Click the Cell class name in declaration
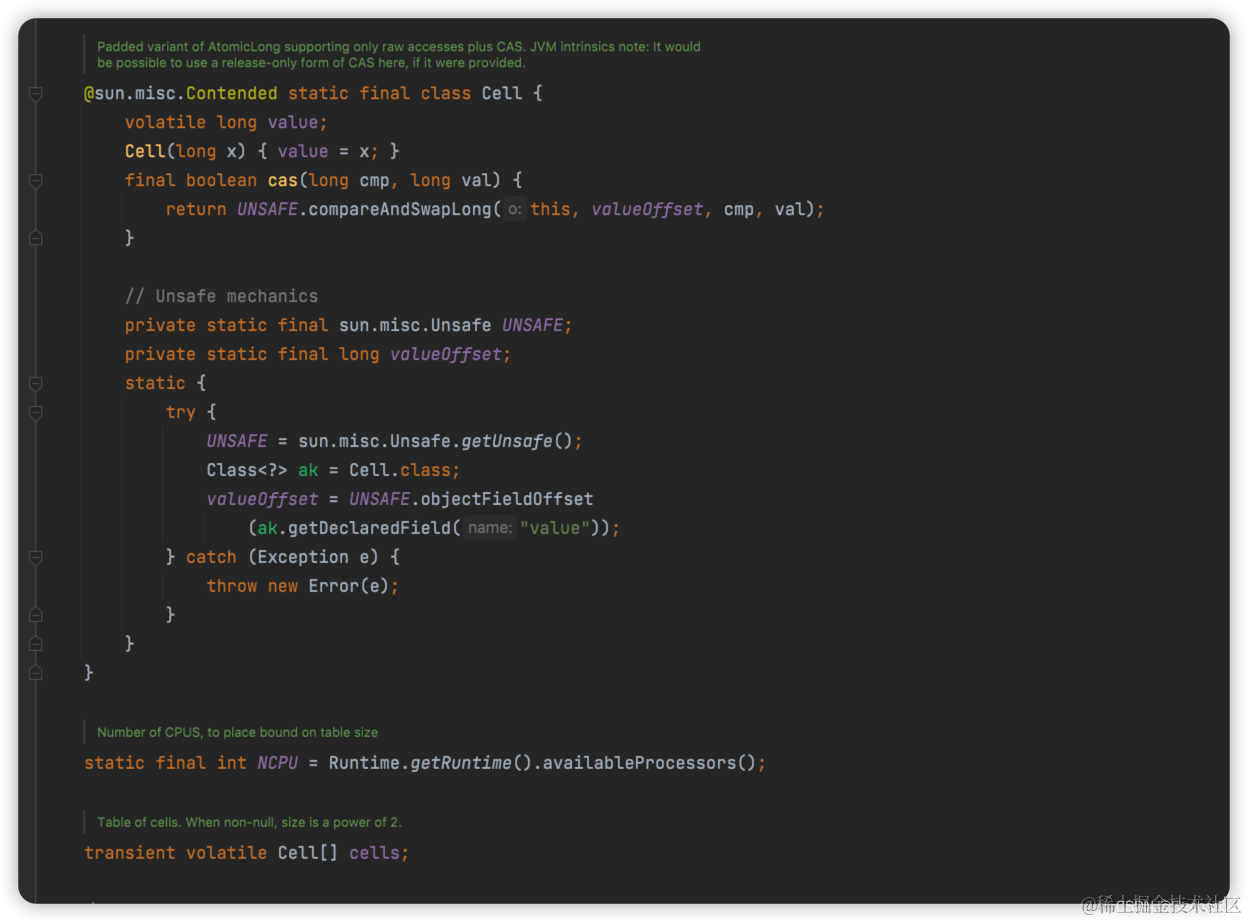Viewport: 1248px width, 922px height. coord(502,93)
